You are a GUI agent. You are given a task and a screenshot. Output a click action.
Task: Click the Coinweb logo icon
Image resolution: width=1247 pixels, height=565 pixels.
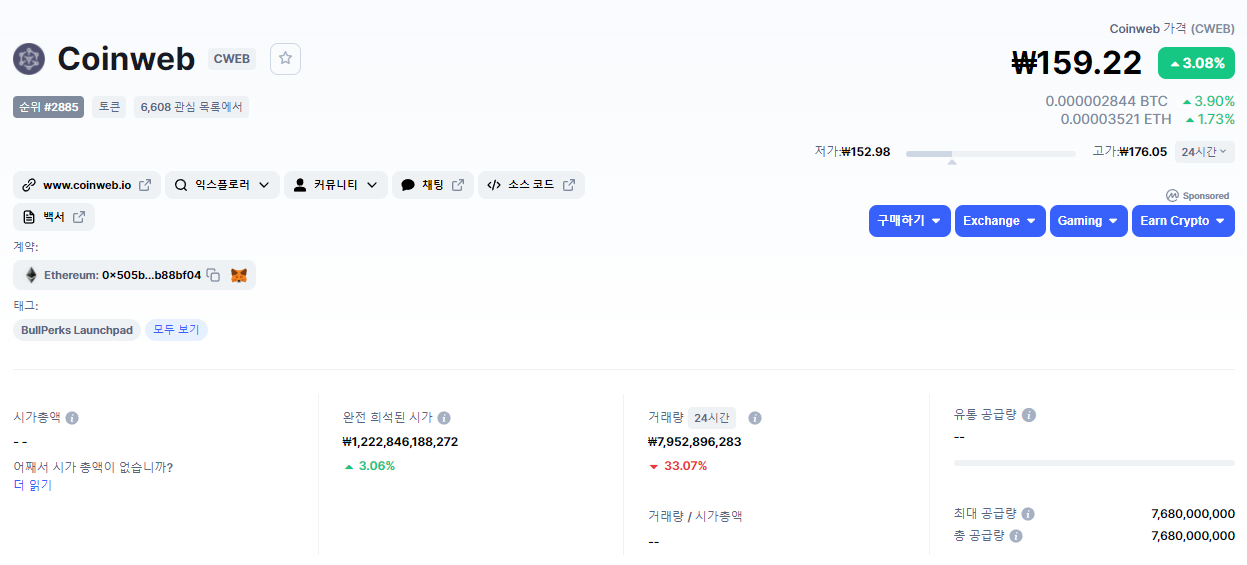pyautogui.click(x=29, y=59)
